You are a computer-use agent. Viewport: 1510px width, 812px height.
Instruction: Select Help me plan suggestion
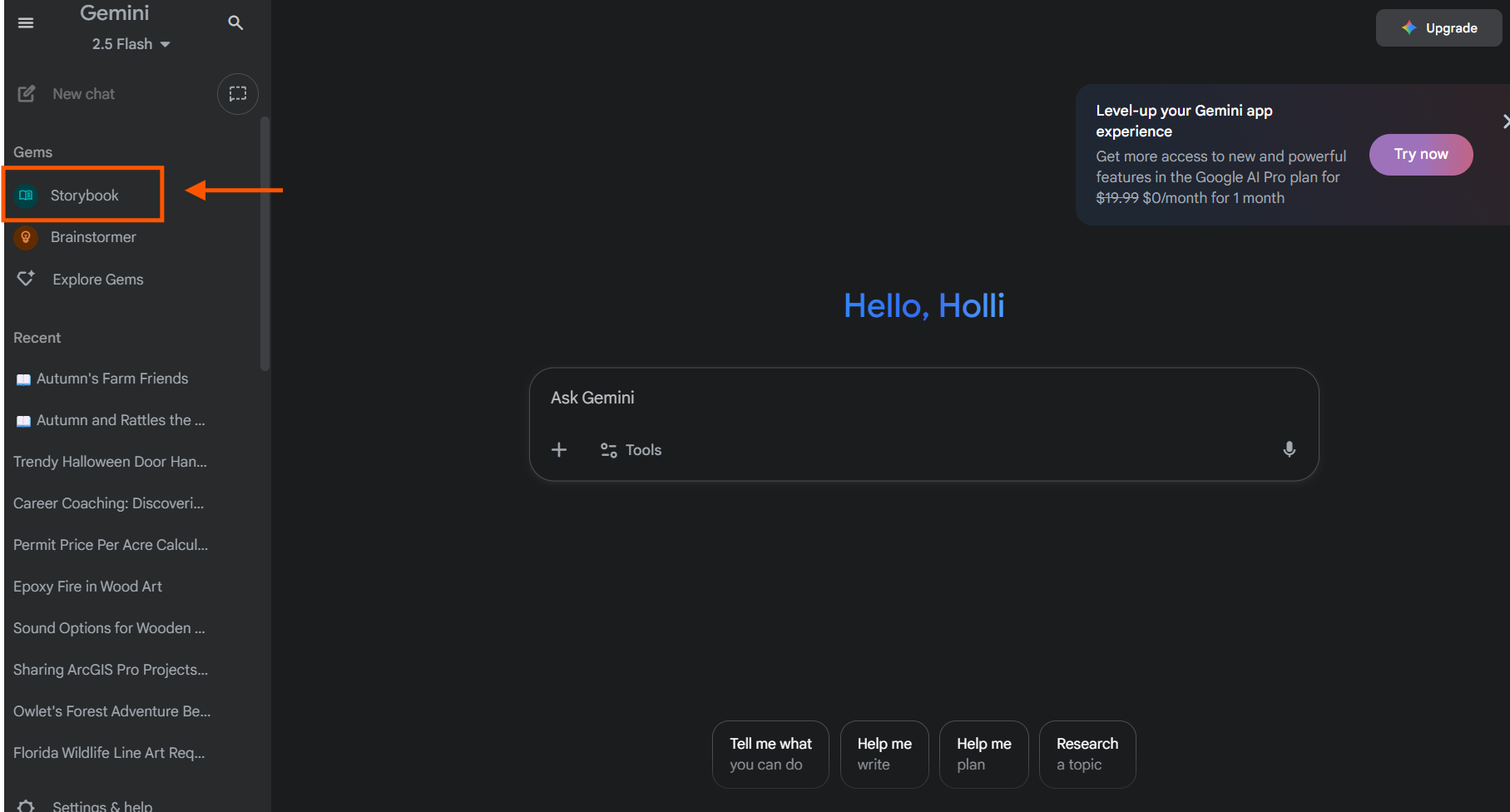click(983, 754)
